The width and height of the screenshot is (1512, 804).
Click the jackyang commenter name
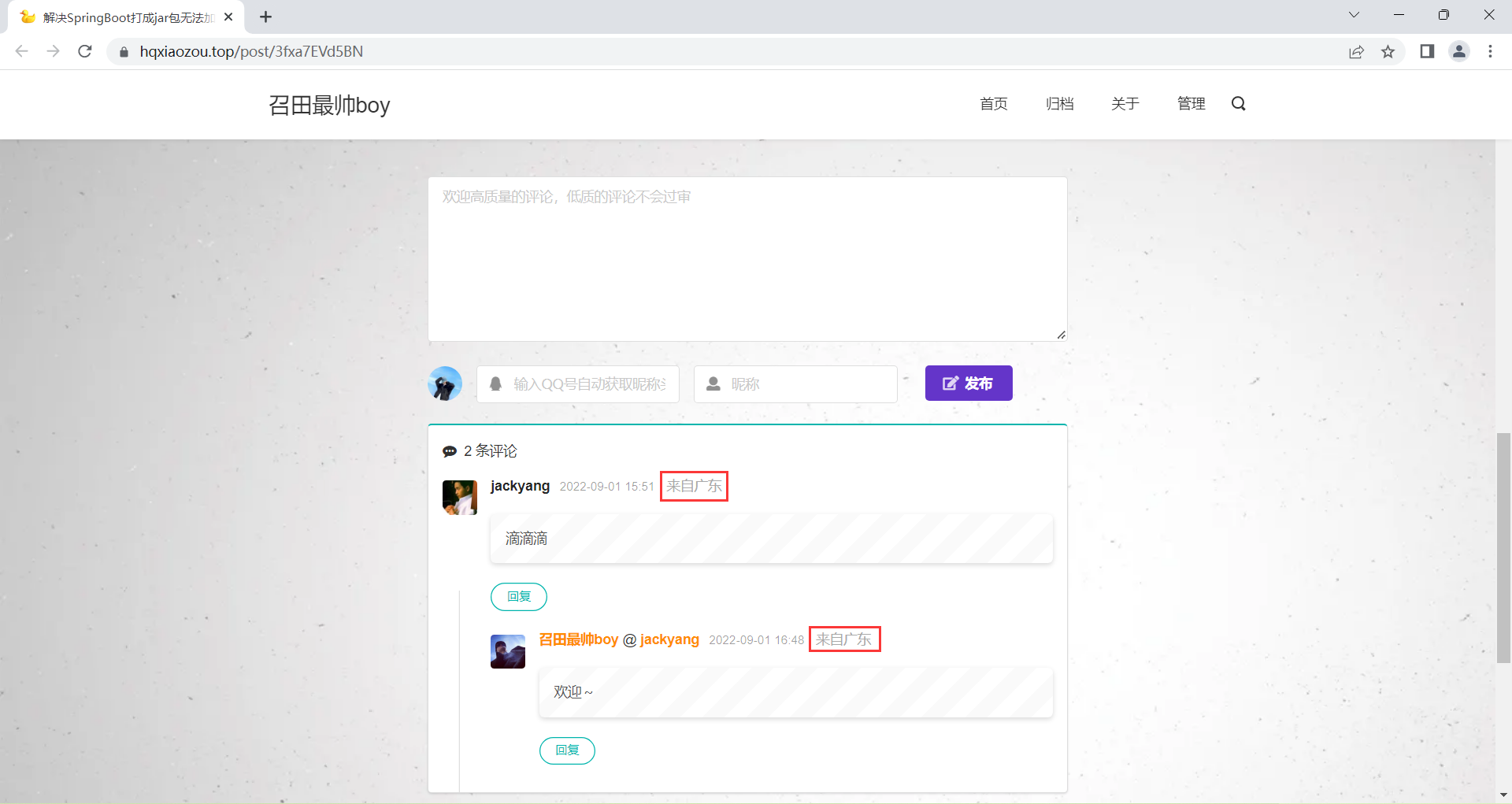pyautogui.click(x=520, y=486)
